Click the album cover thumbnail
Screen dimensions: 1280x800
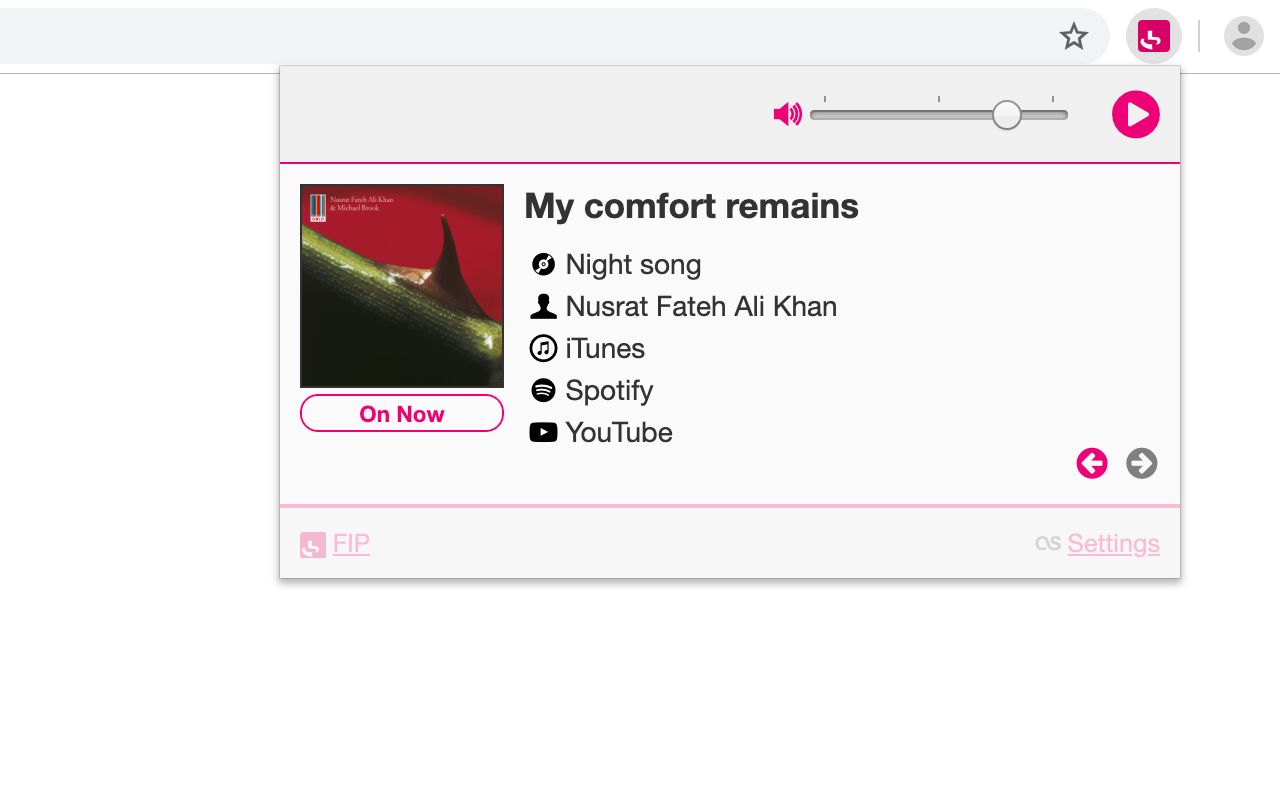click(402, 286)
